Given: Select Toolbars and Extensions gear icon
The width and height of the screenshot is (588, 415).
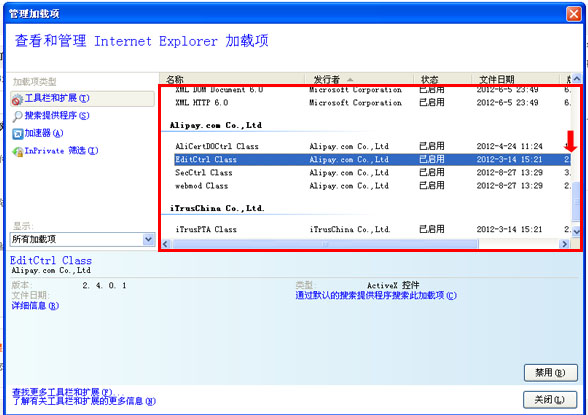Looking at the screenshot, I should tap(17, 99).
